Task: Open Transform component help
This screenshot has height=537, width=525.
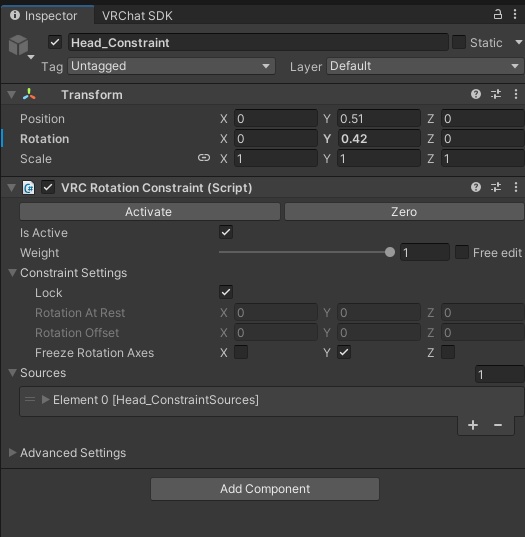Action: pyautogui.click(x=476, y=94)
